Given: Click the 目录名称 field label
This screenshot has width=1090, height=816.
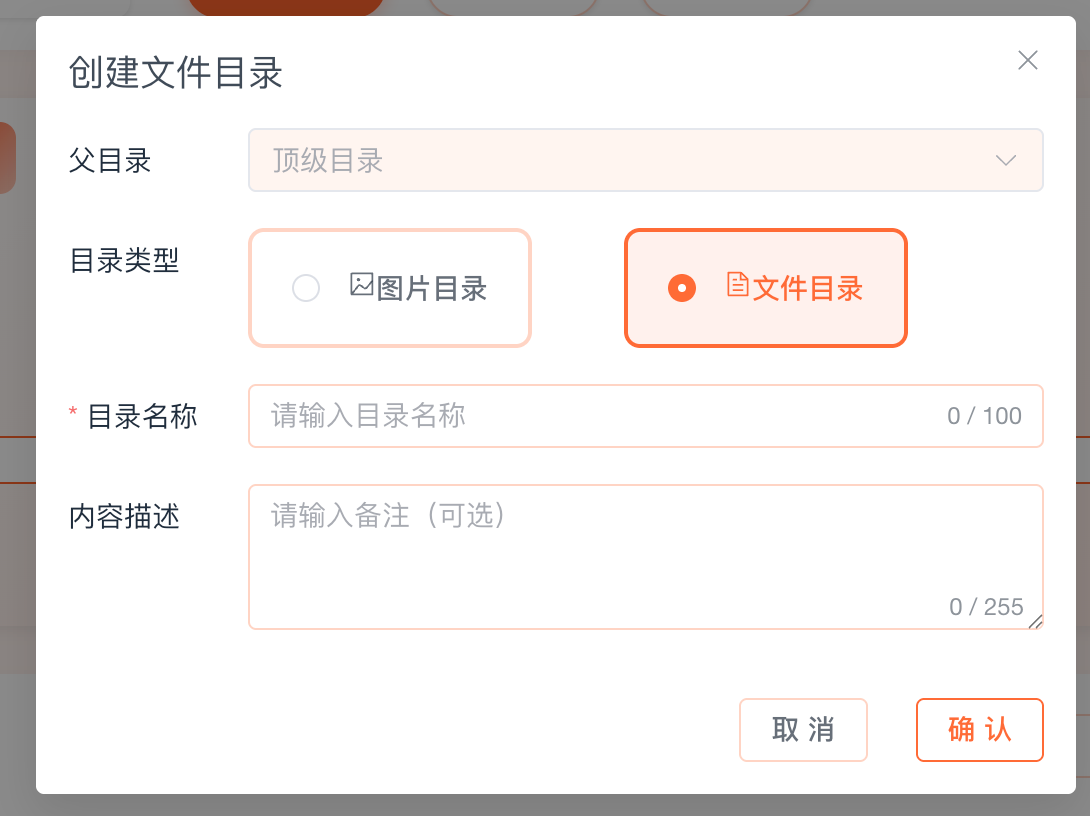Looking at the screenshot, I should (x=142, y=416).
